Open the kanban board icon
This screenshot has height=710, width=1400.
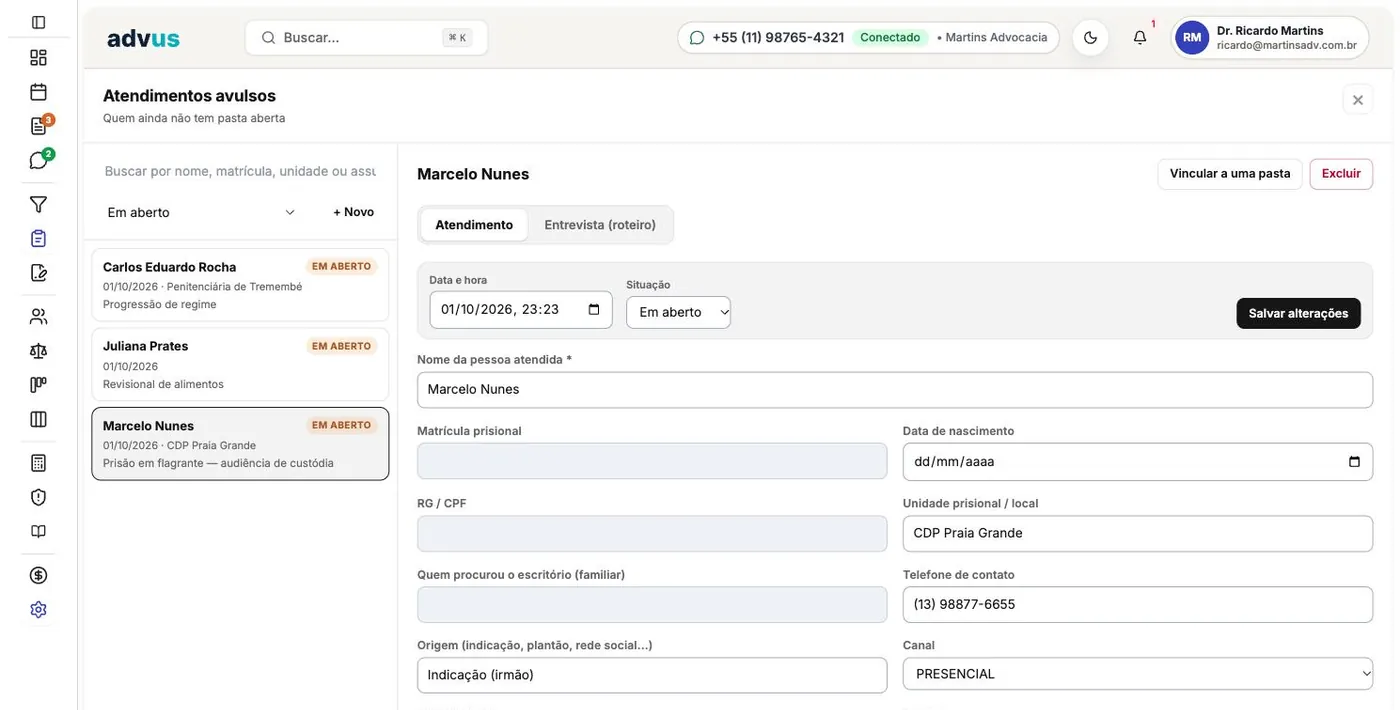38,385
